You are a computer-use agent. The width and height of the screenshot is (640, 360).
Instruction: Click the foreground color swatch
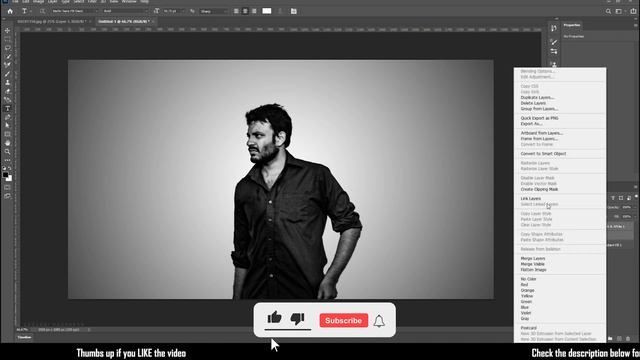pos(5,175)
